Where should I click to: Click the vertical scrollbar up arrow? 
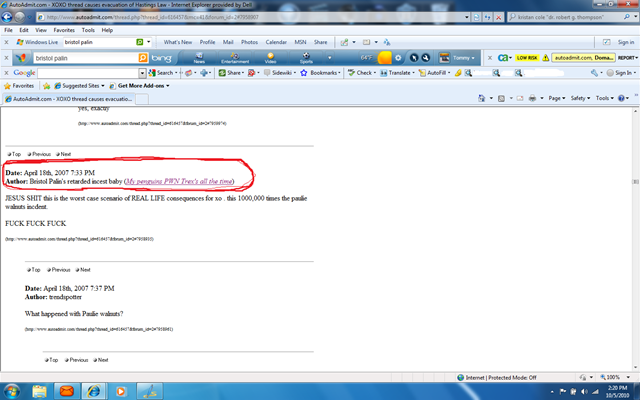(x=636, y=111)
